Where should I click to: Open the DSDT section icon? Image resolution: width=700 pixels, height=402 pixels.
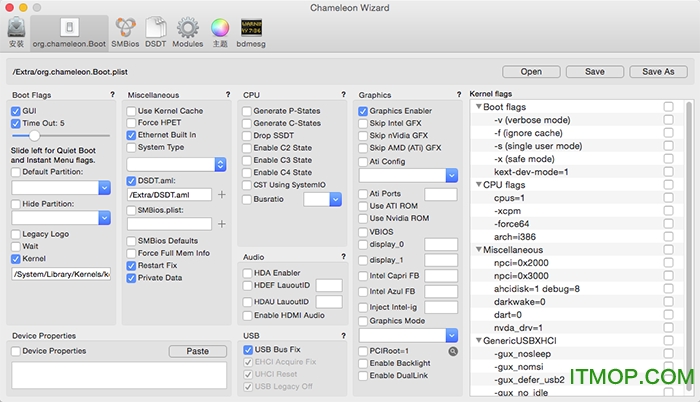156,31
